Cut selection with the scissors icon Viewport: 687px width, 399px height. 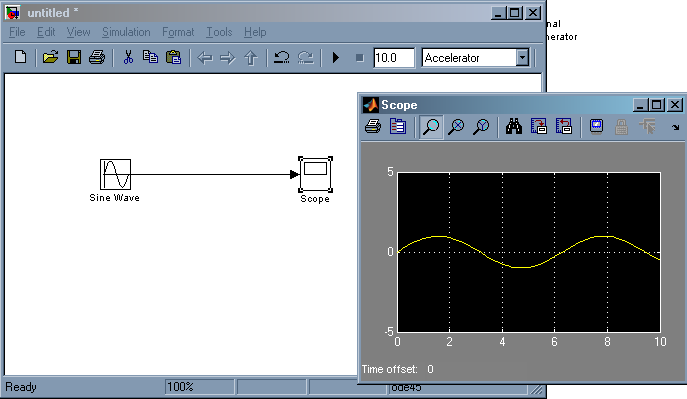pos(128,57)
